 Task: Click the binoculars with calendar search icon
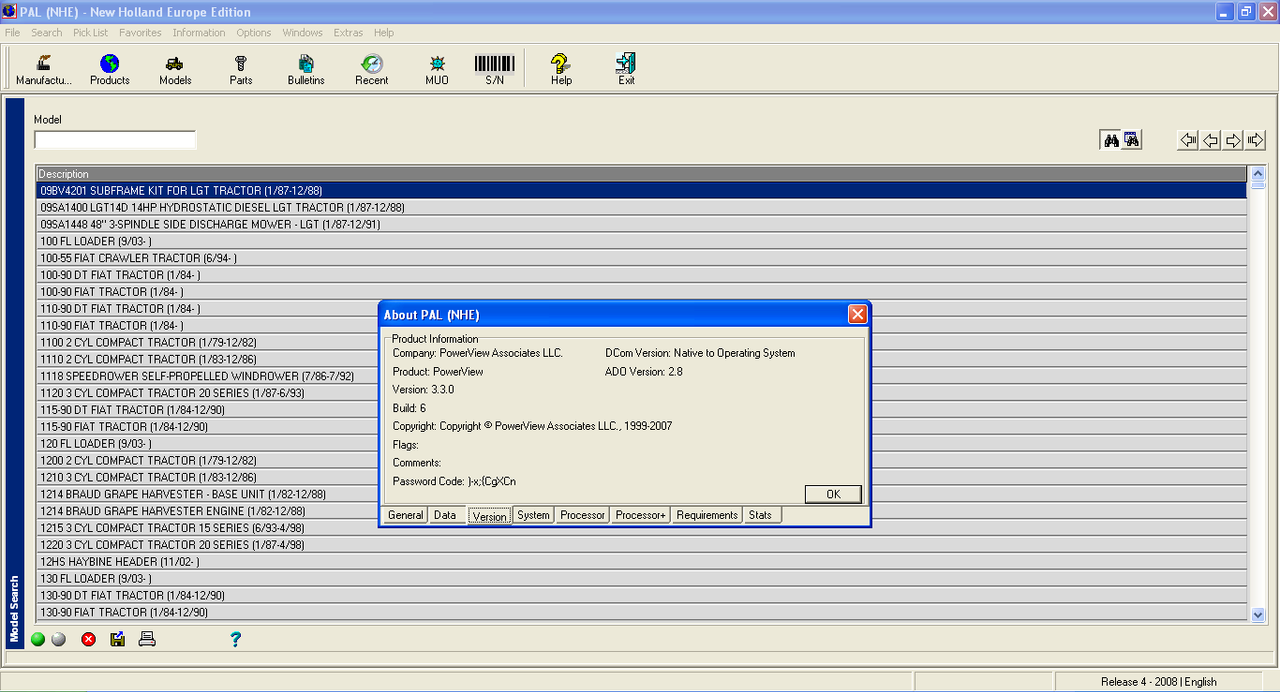coord(1131,140)
